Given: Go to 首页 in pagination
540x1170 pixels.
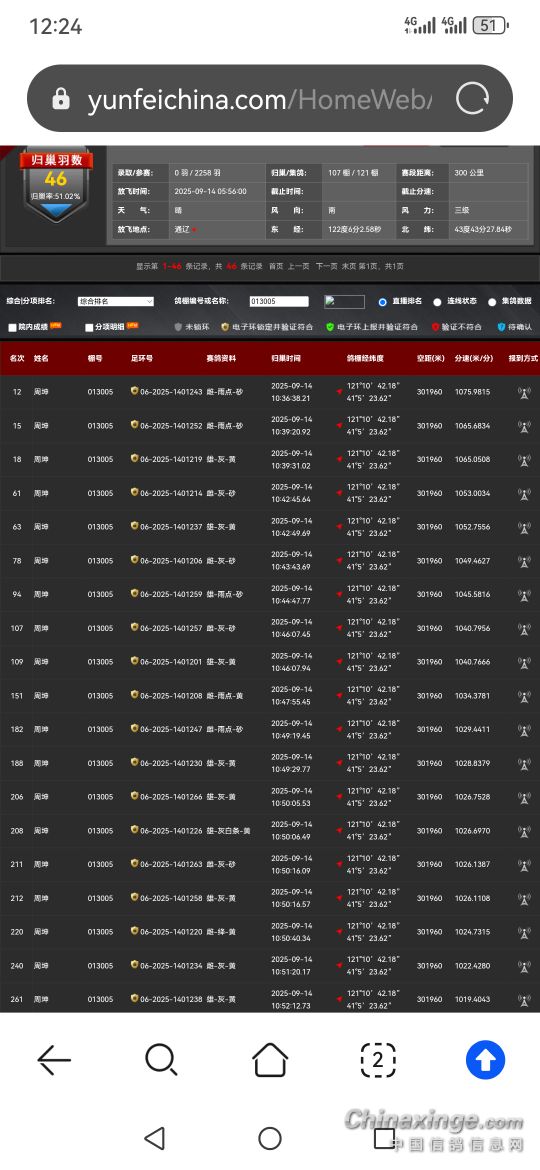Looking at the screenshot, I should (x=276, y=266).
